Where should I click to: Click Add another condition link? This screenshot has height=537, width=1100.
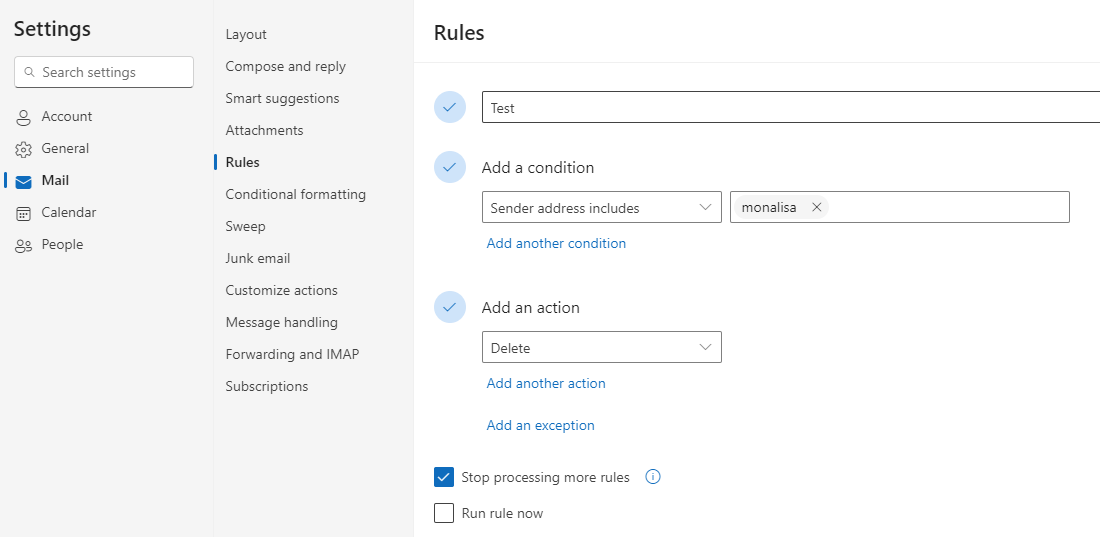tap(556, 243)
